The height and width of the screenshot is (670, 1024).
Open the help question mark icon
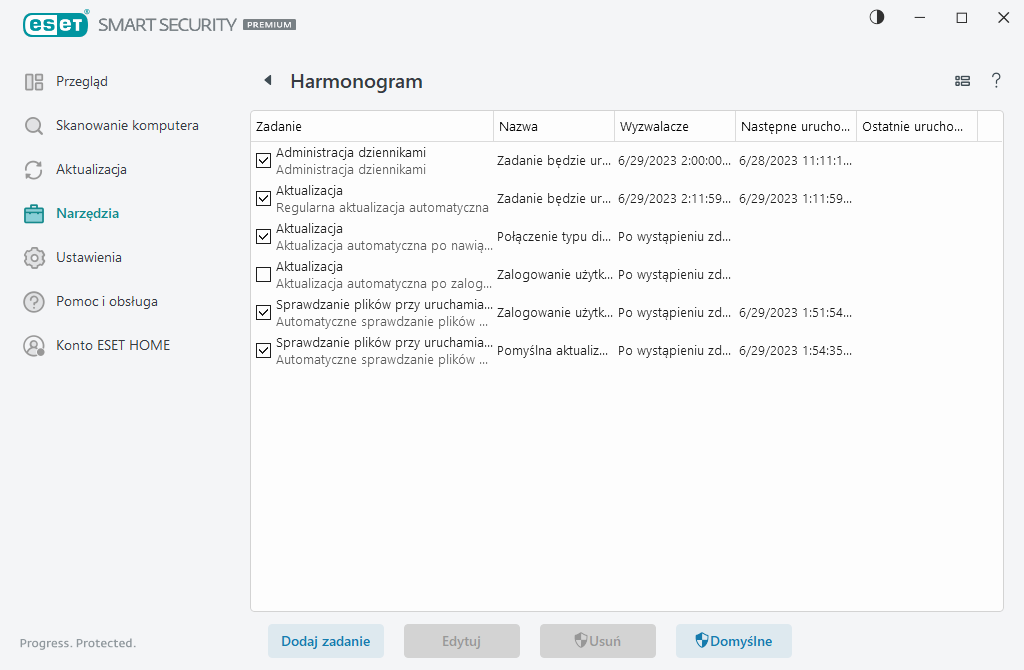(996, 81)
